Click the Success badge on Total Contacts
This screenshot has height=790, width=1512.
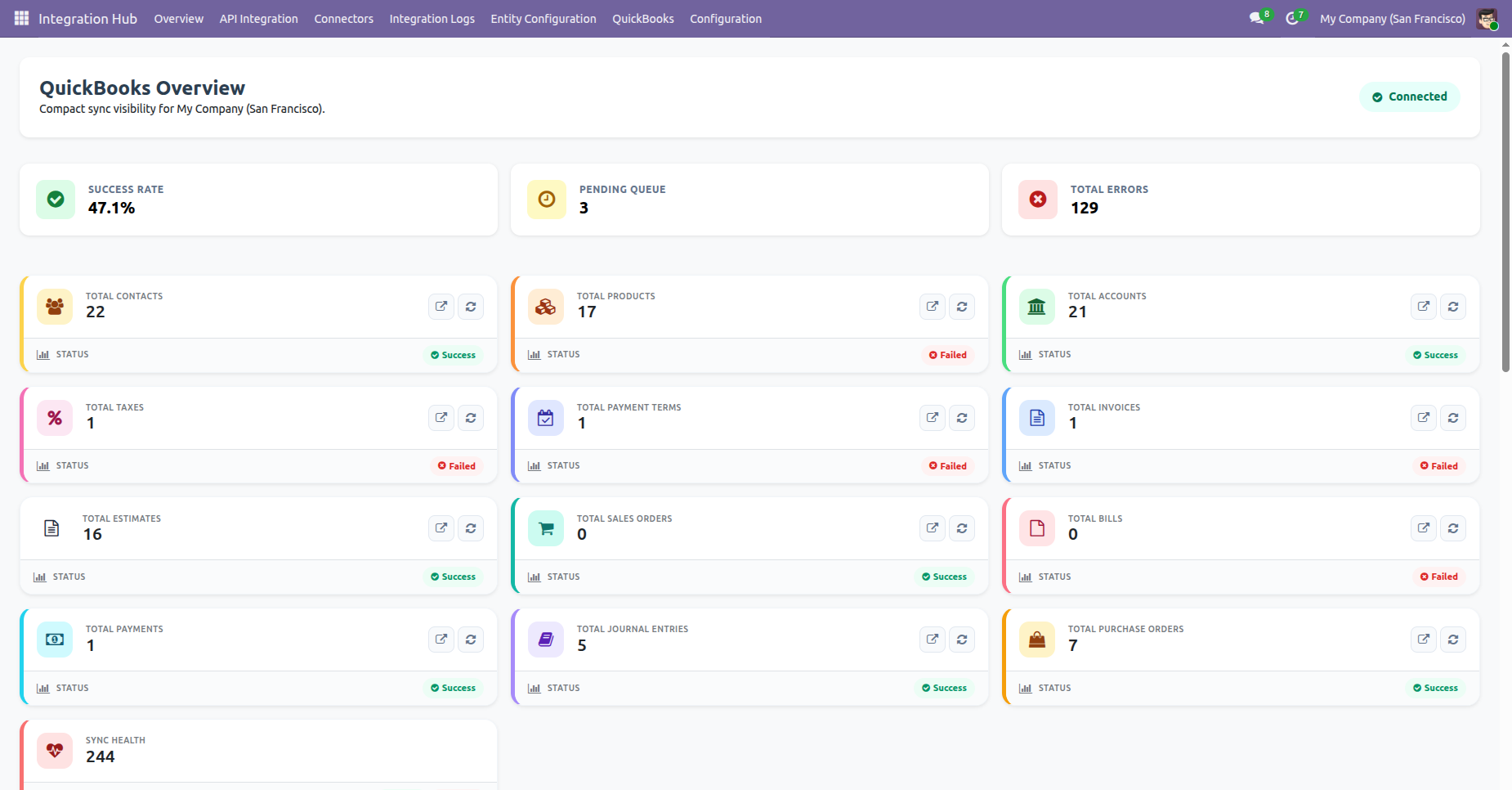(x=453, y=355)
